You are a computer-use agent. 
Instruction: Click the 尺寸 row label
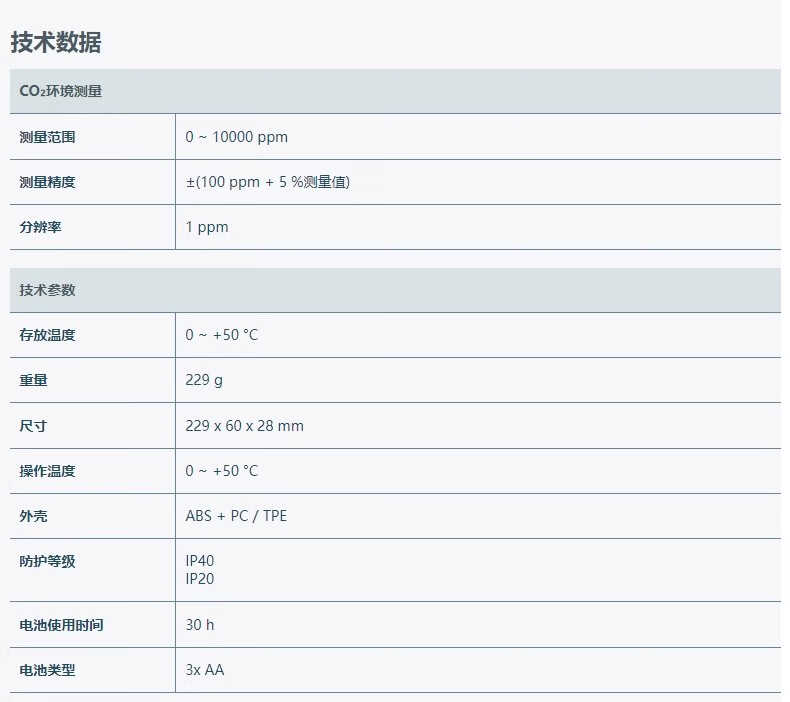click(33, 426)
